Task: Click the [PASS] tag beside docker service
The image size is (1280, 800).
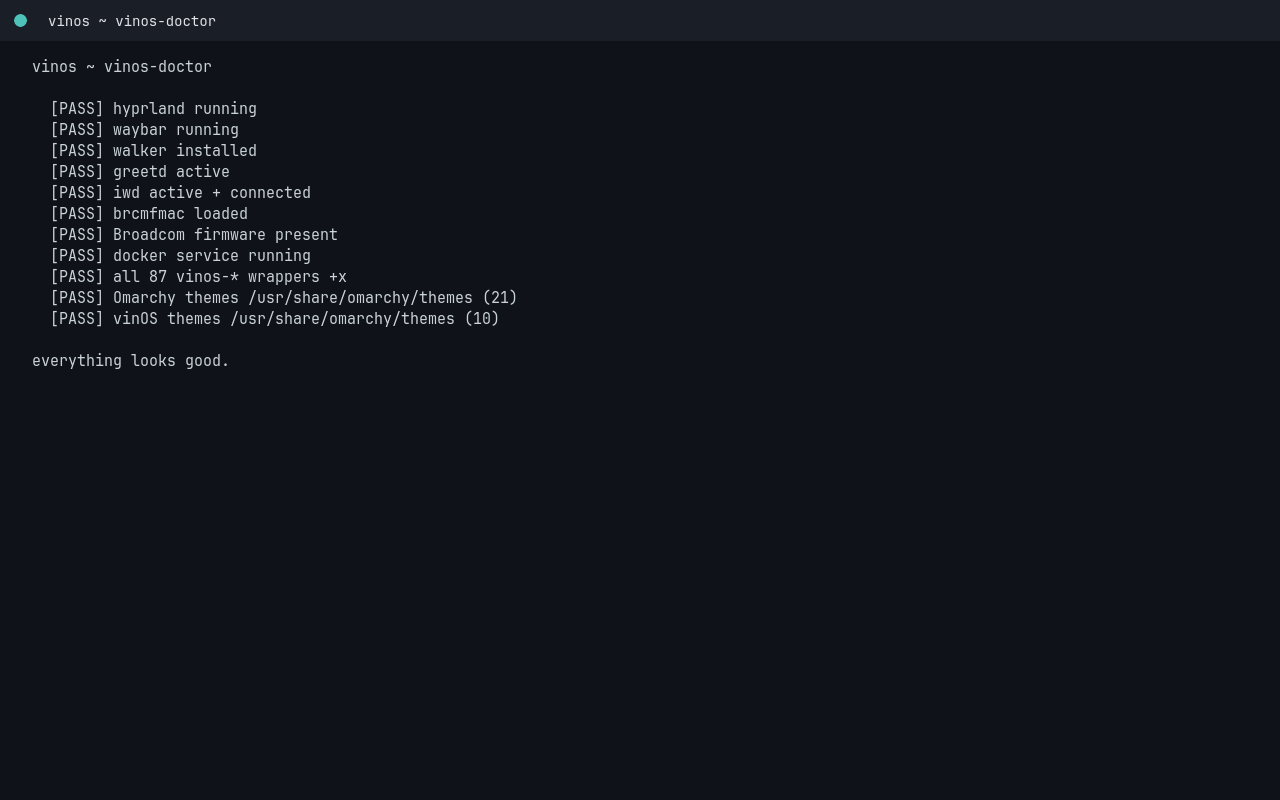Action: [x=77, y=256]
